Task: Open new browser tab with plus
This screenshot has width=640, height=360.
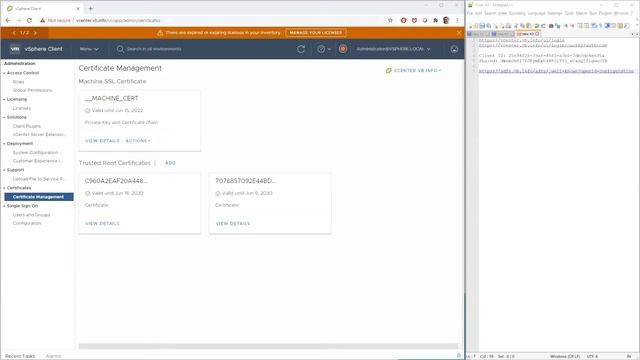Action: [91, 8]
